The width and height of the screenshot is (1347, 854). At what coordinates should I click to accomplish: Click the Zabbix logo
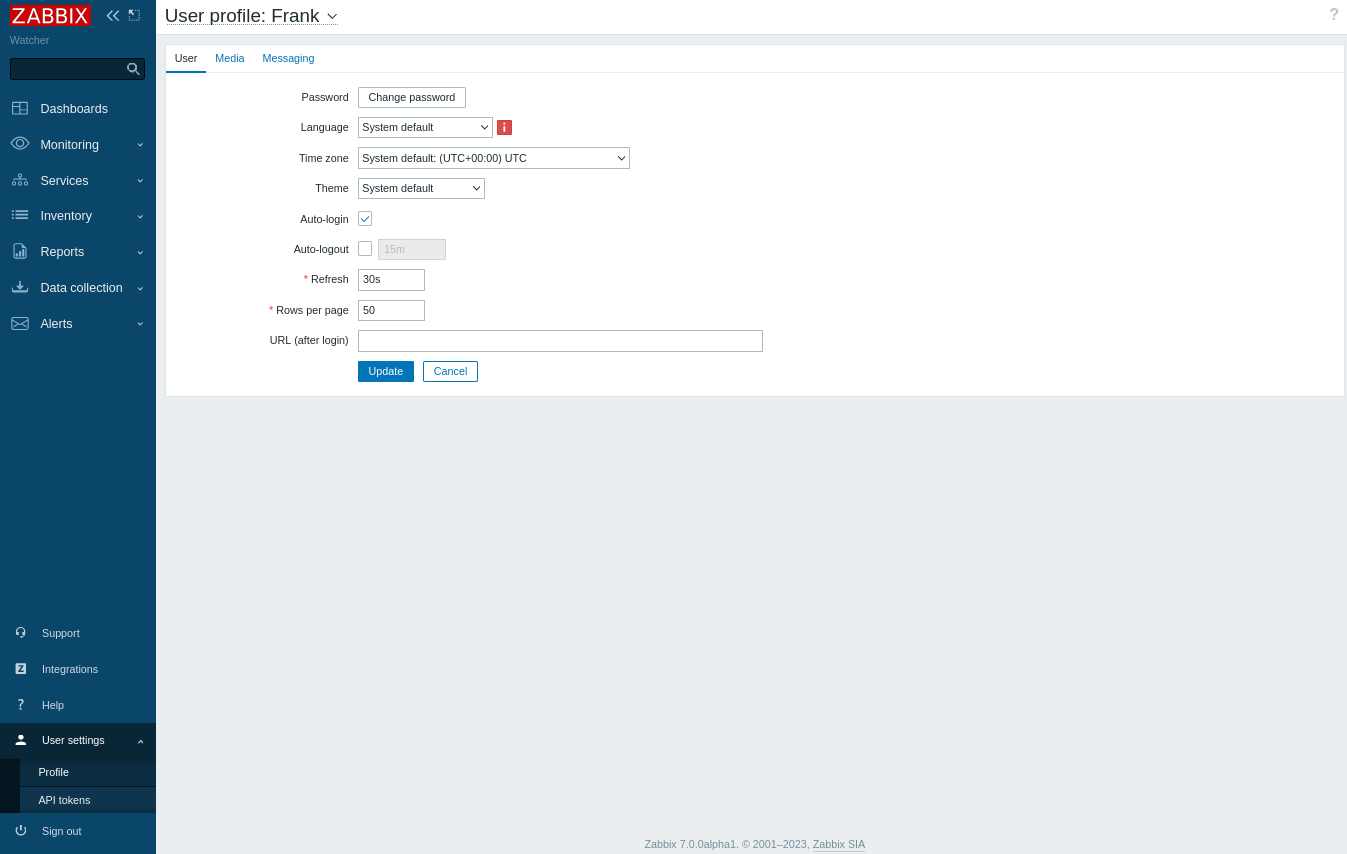(50, 16)
